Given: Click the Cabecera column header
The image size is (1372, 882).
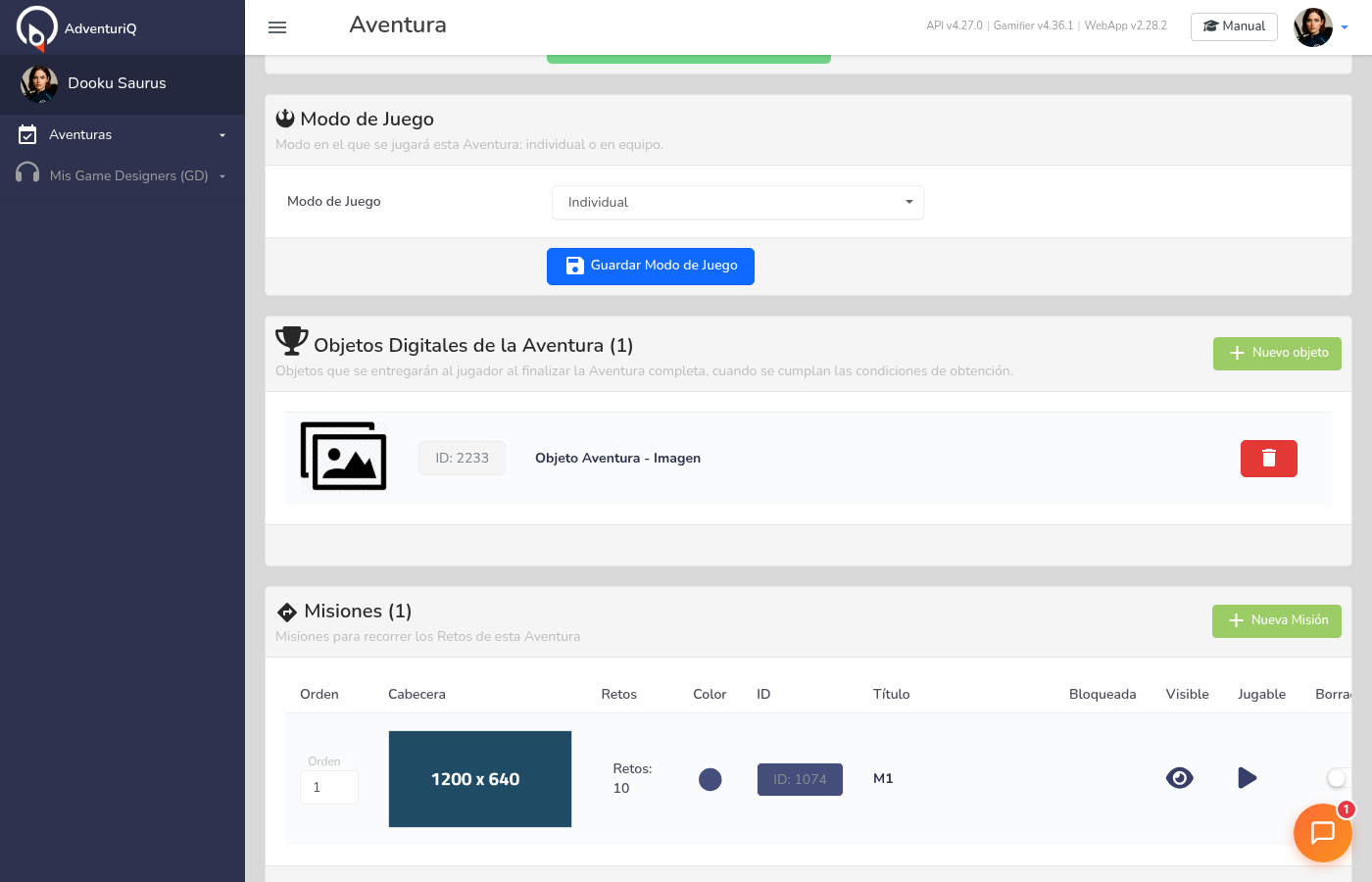Looking at the screenshot, I should pos(416,694).
